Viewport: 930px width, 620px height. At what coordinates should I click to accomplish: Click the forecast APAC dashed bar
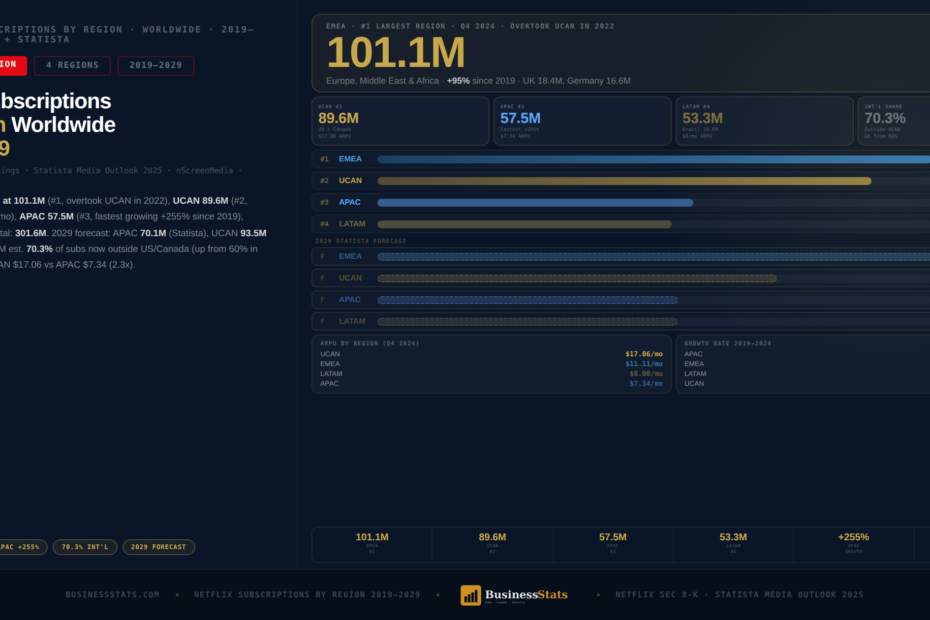coord(527,300)
